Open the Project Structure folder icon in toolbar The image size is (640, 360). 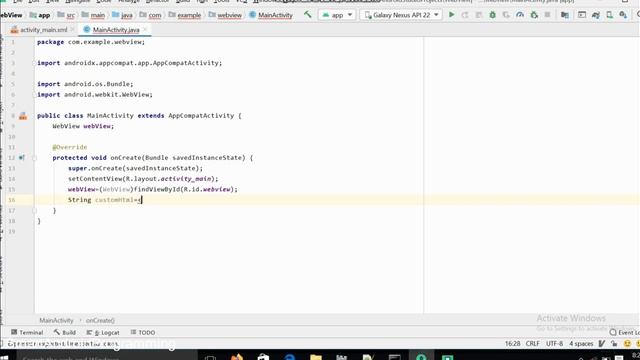pyautogui.click(x=565, y=15)
